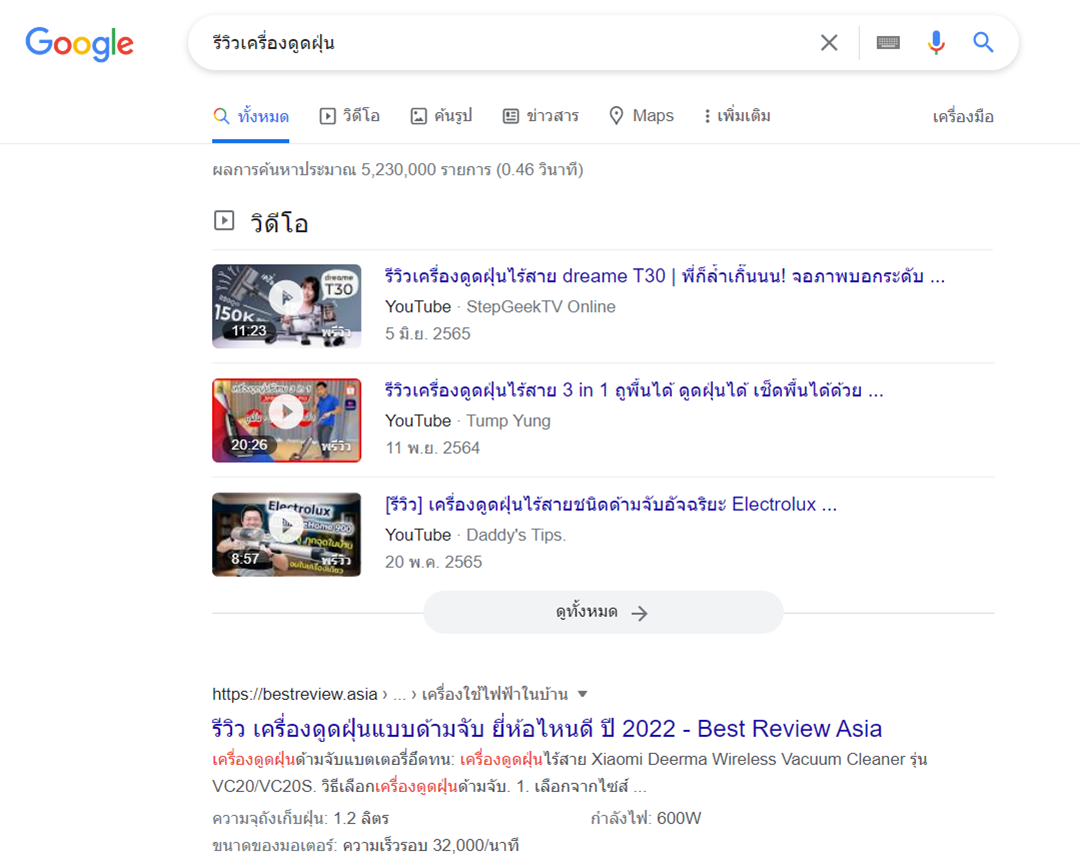Click the Daddy's Tips channel name
Image resolution: width=1080 pixels, height=861 pixels.
coord(516,535)
